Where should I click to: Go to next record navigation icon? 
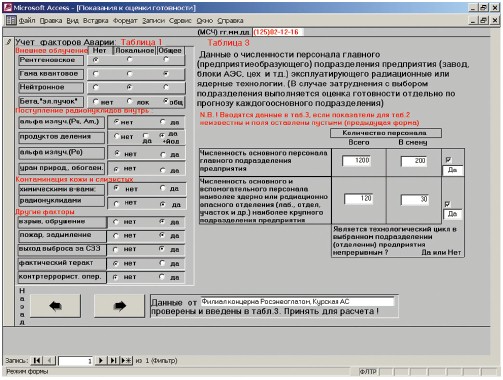[x=101, y=360]
